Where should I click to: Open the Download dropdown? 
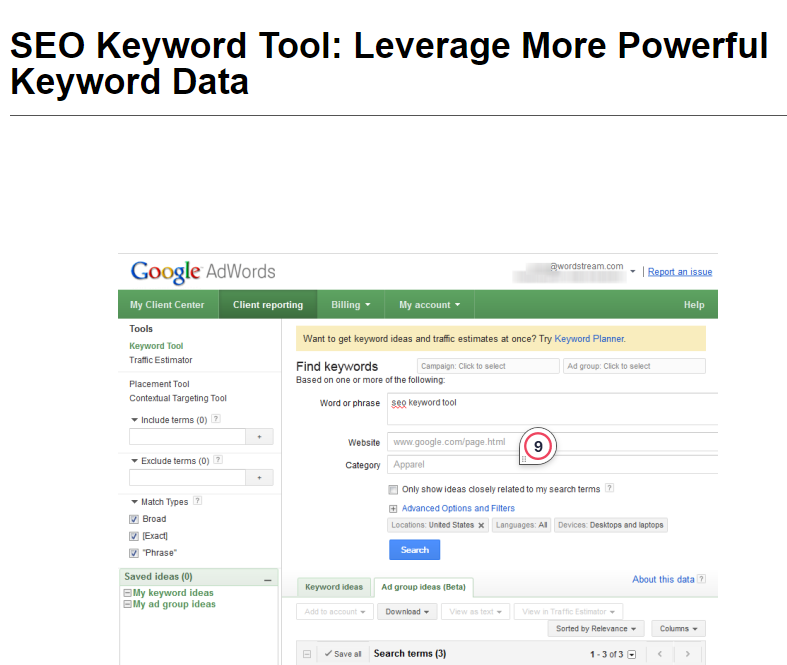[x=407, y=612]
